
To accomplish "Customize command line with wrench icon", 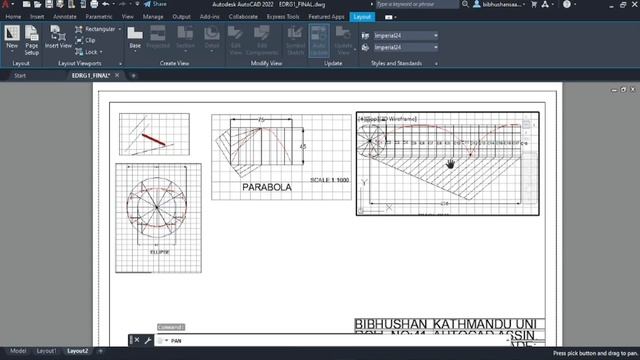I will point(148,340).
